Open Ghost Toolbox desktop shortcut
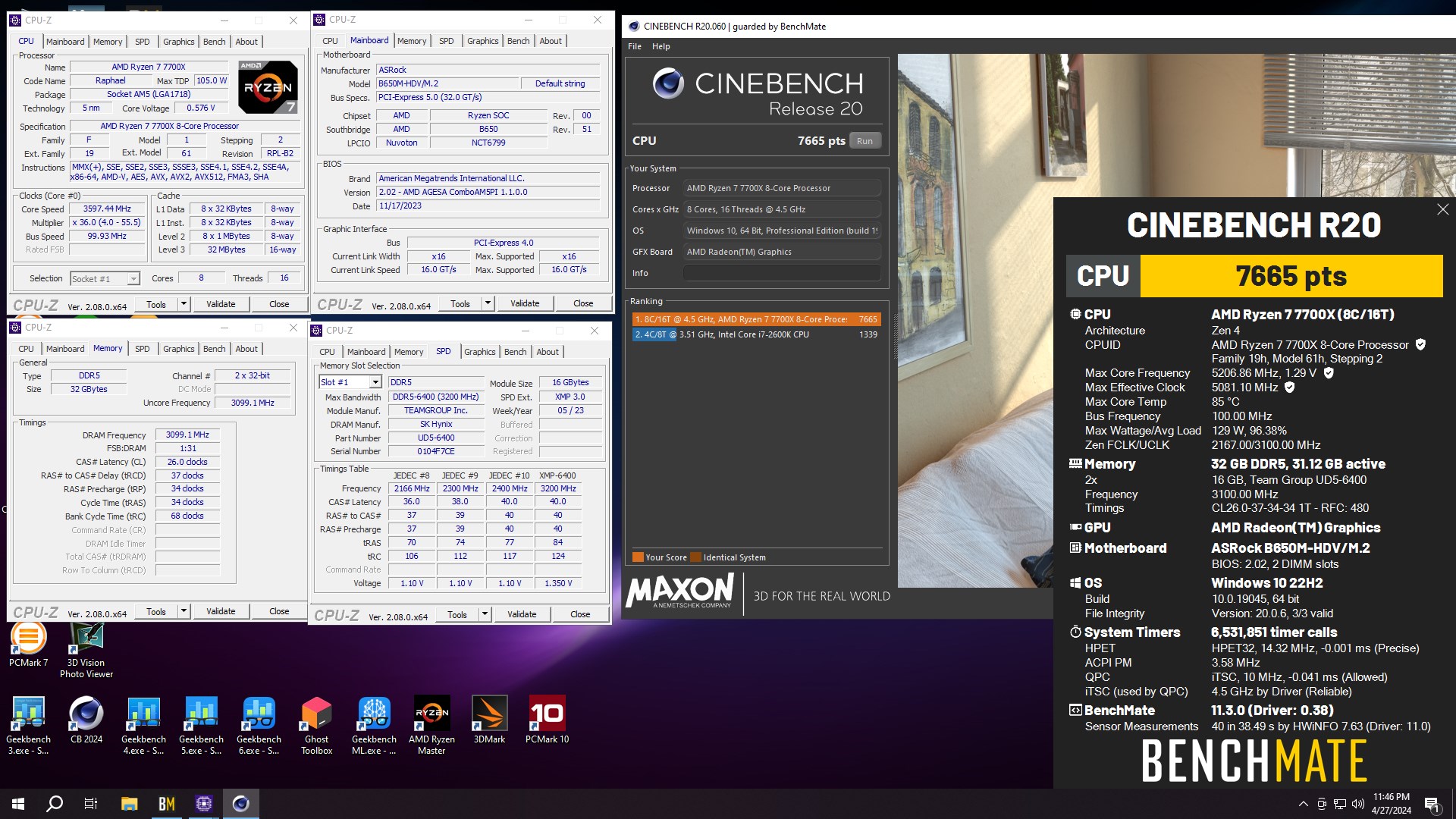Image resolution: width=1456 pixels, height=819 pixels. [316, 726]
